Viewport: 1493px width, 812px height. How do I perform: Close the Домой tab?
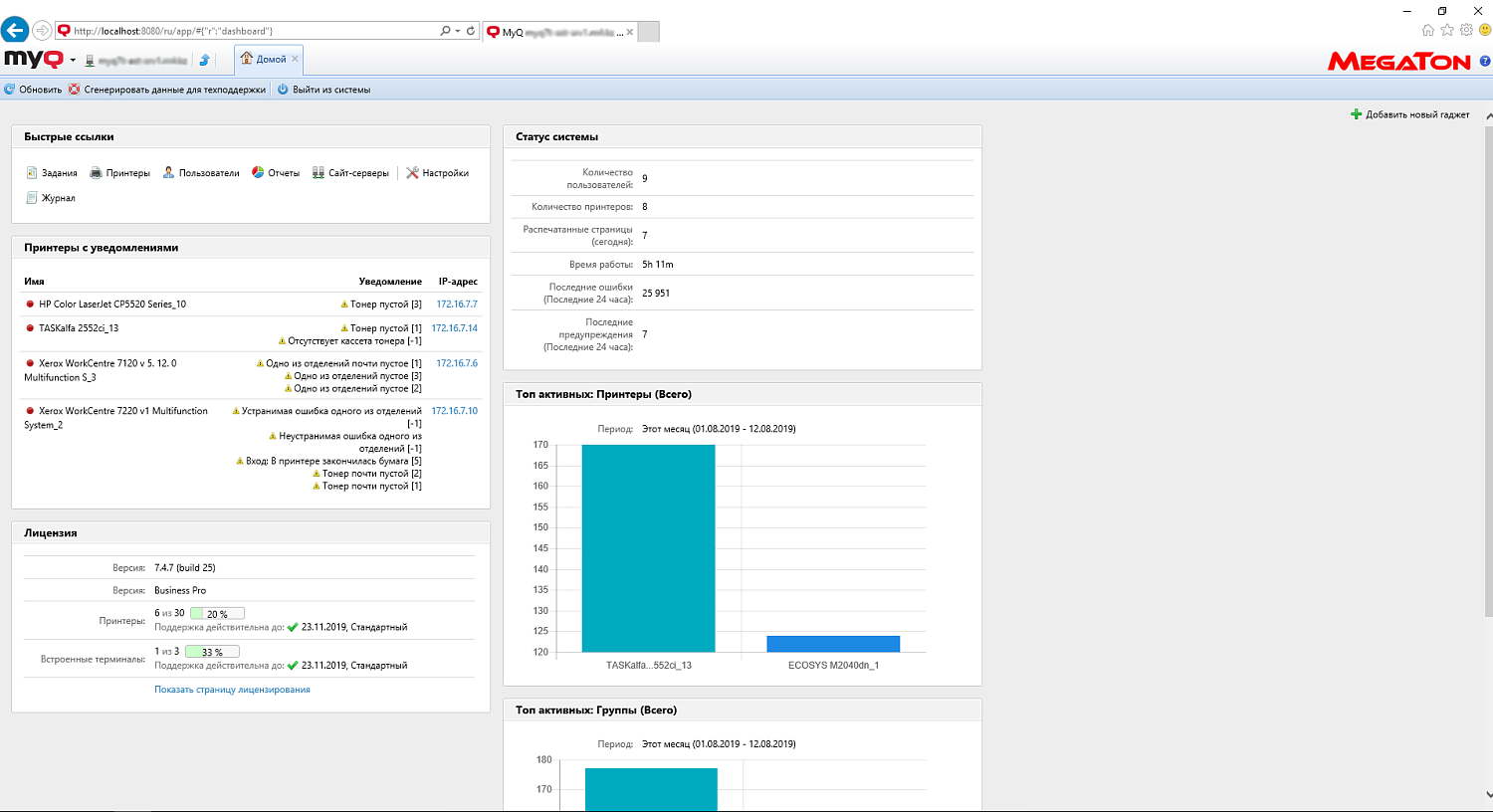(295, 59)
